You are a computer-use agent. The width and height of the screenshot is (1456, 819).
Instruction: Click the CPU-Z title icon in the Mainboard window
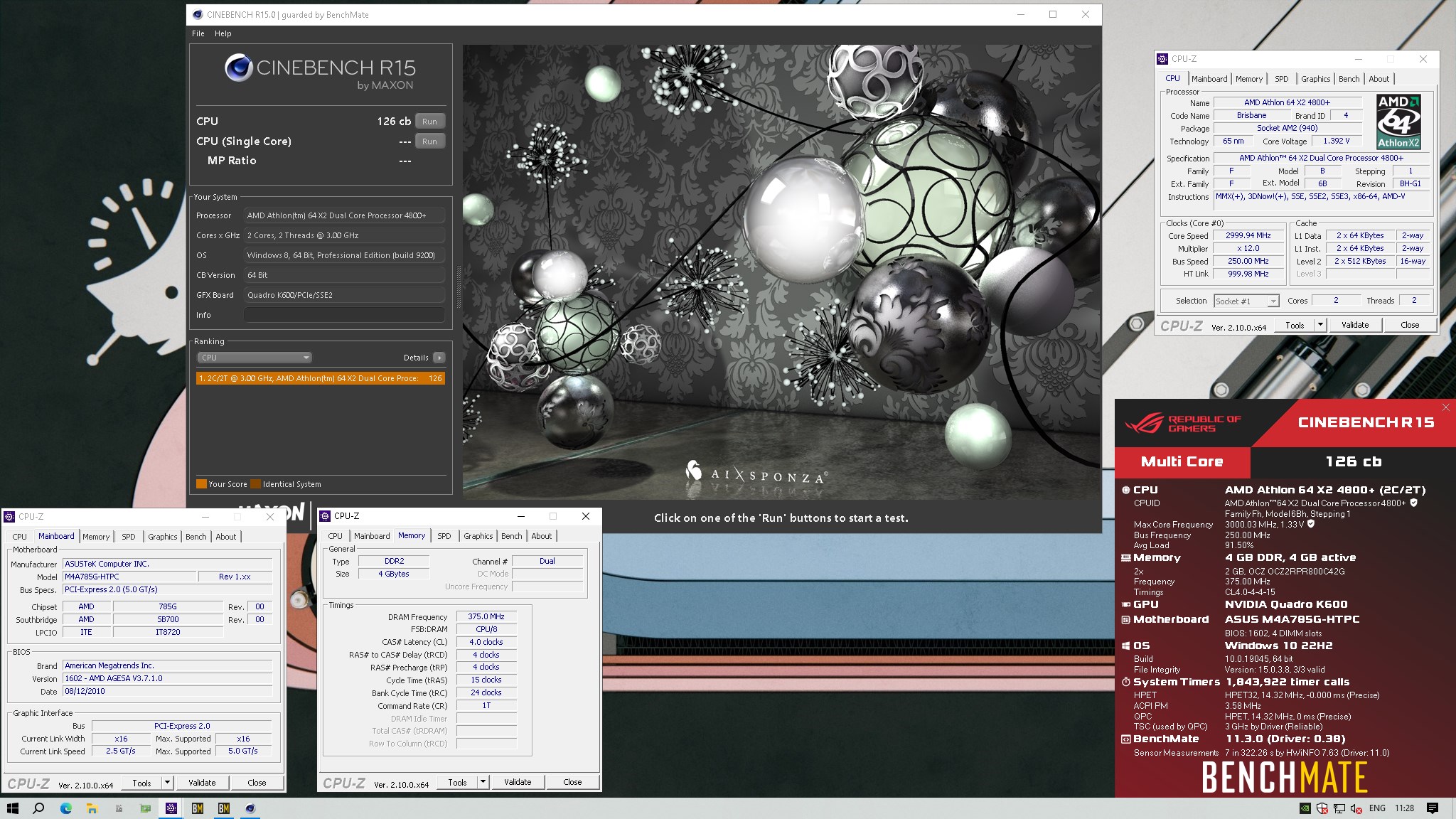9,517
